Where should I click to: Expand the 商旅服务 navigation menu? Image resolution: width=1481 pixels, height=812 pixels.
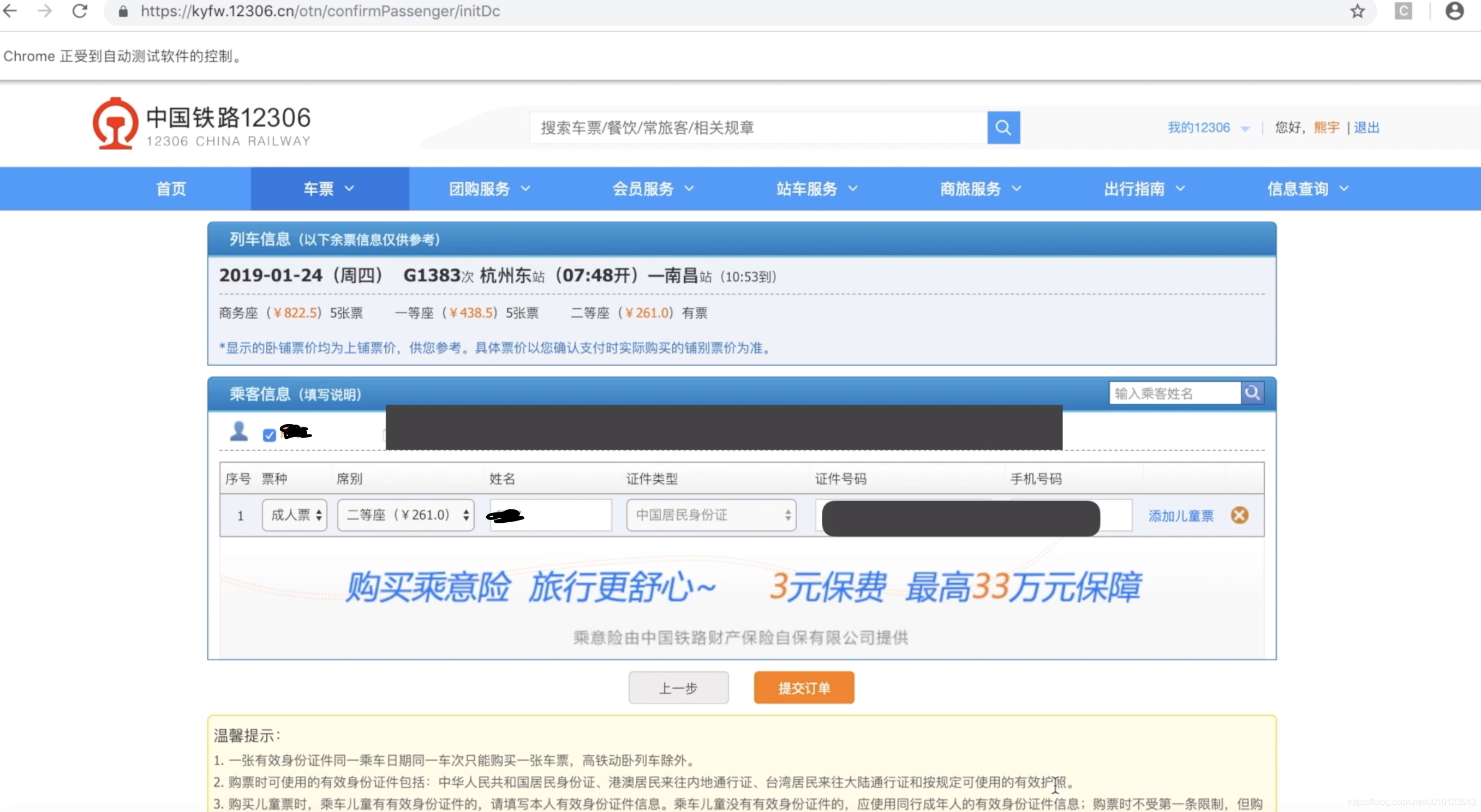pyautogui.click(x=981, y=189)
